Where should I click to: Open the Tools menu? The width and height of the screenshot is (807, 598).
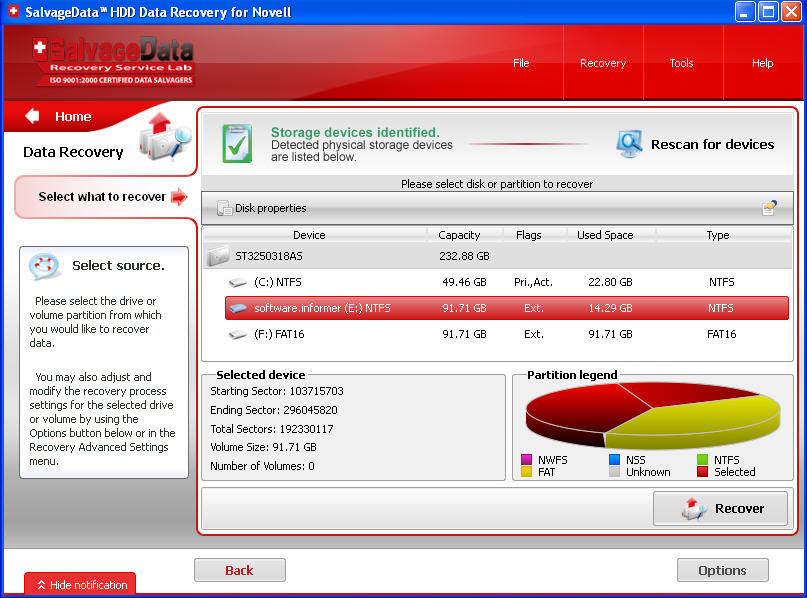681,63
